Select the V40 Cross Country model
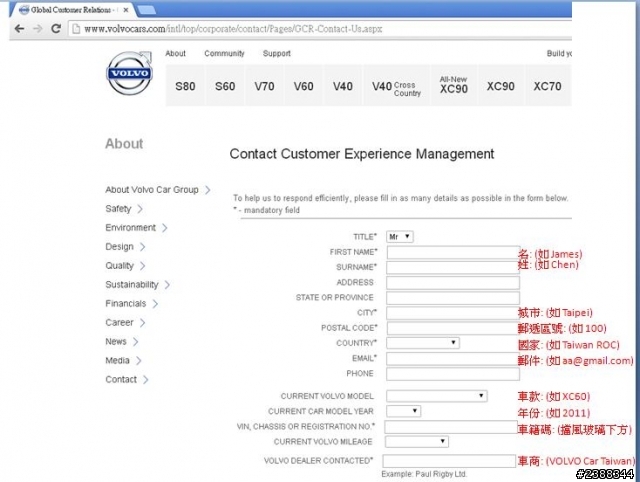The height and width of the screenshot is (482, 640). point(396,87)
